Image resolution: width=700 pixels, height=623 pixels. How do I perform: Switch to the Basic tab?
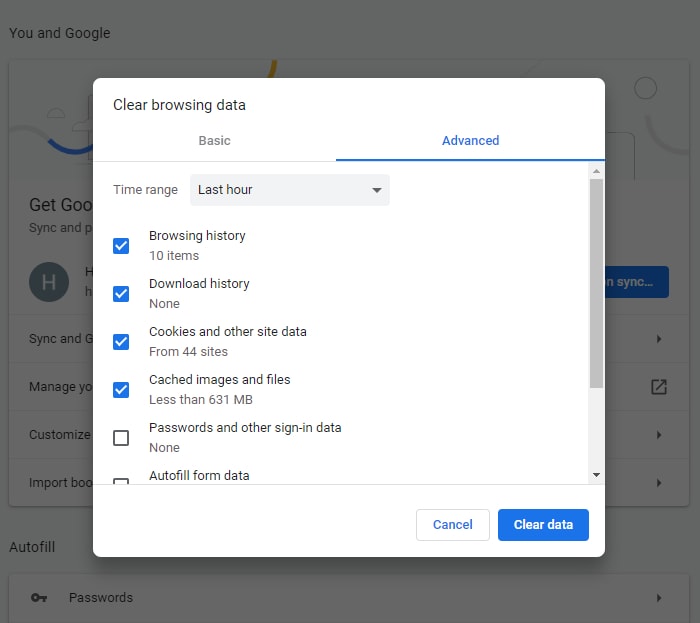pyautogui.click(x=214, y=141)
